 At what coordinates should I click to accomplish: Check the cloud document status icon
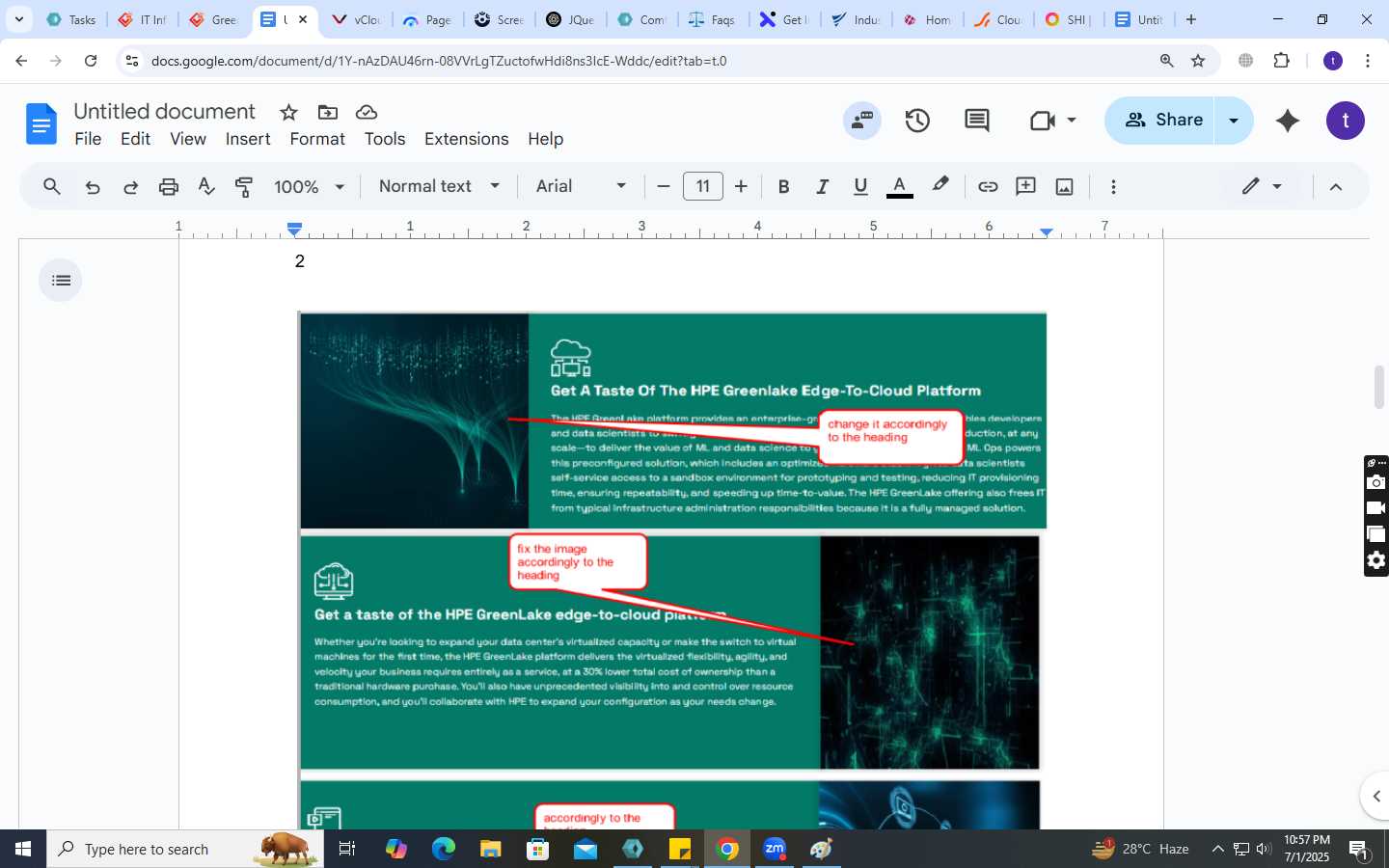coord(367,112)
